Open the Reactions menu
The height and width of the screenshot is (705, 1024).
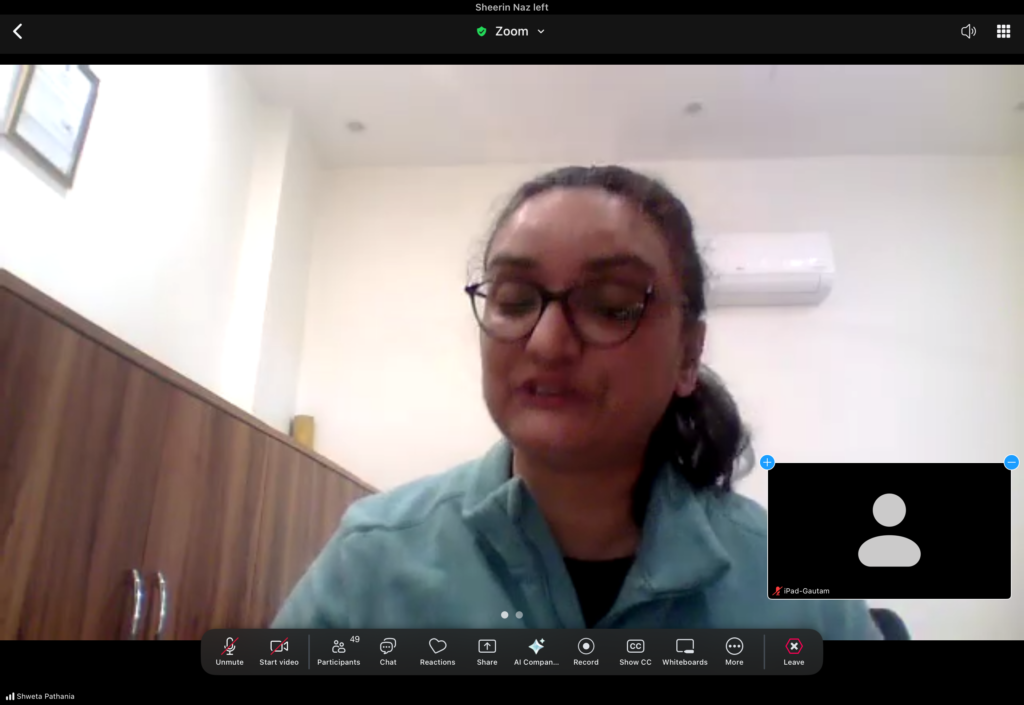coord(437,651)
